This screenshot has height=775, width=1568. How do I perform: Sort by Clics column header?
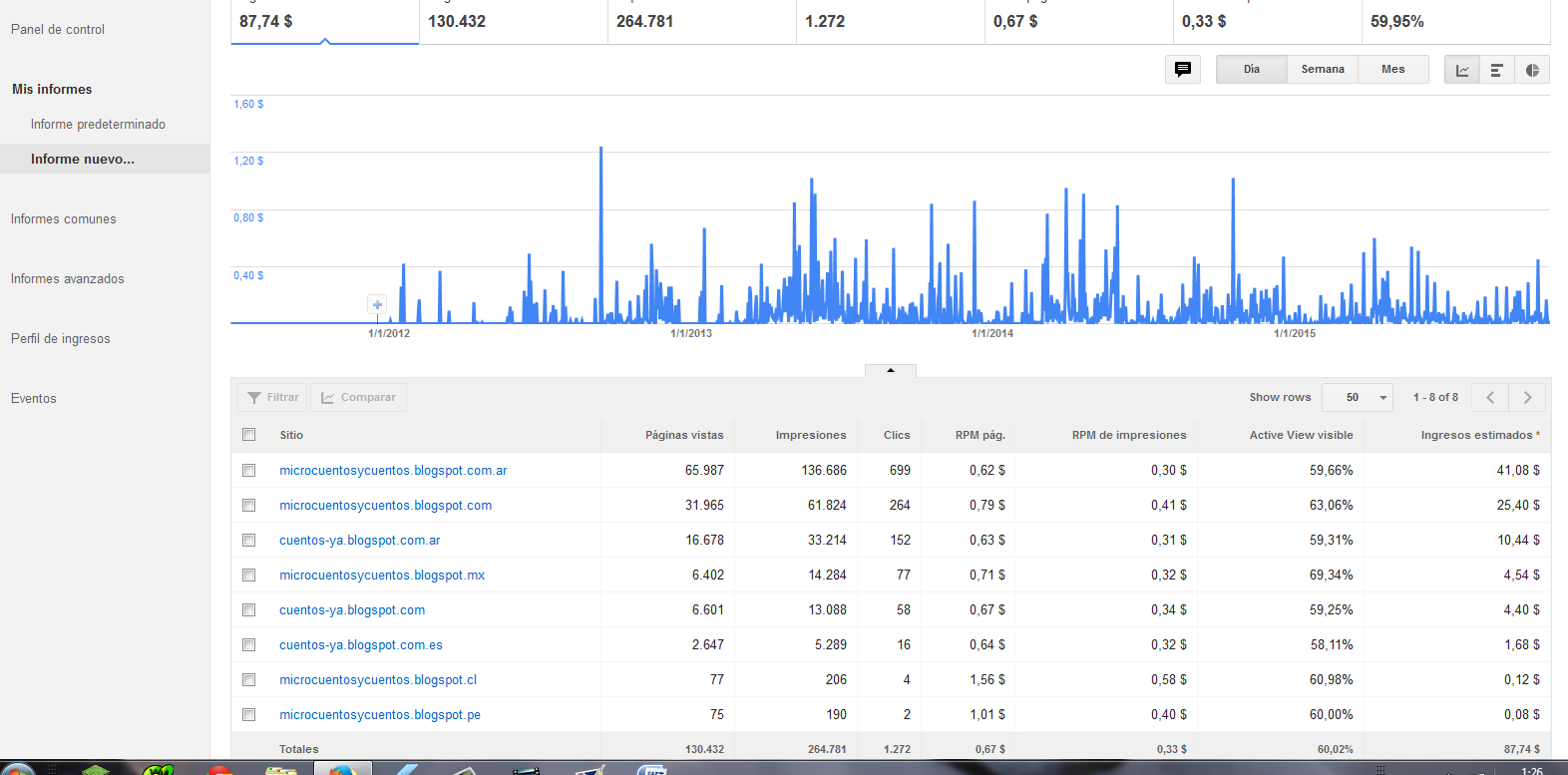coord(897,435)
